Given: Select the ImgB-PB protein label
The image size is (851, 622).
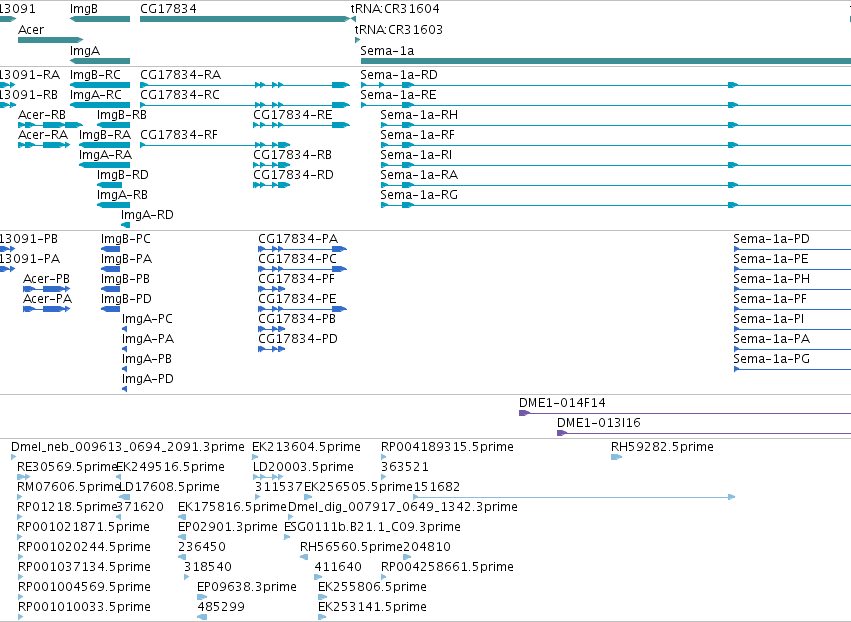Looking at the screenshot, I should tap(125, 279).
